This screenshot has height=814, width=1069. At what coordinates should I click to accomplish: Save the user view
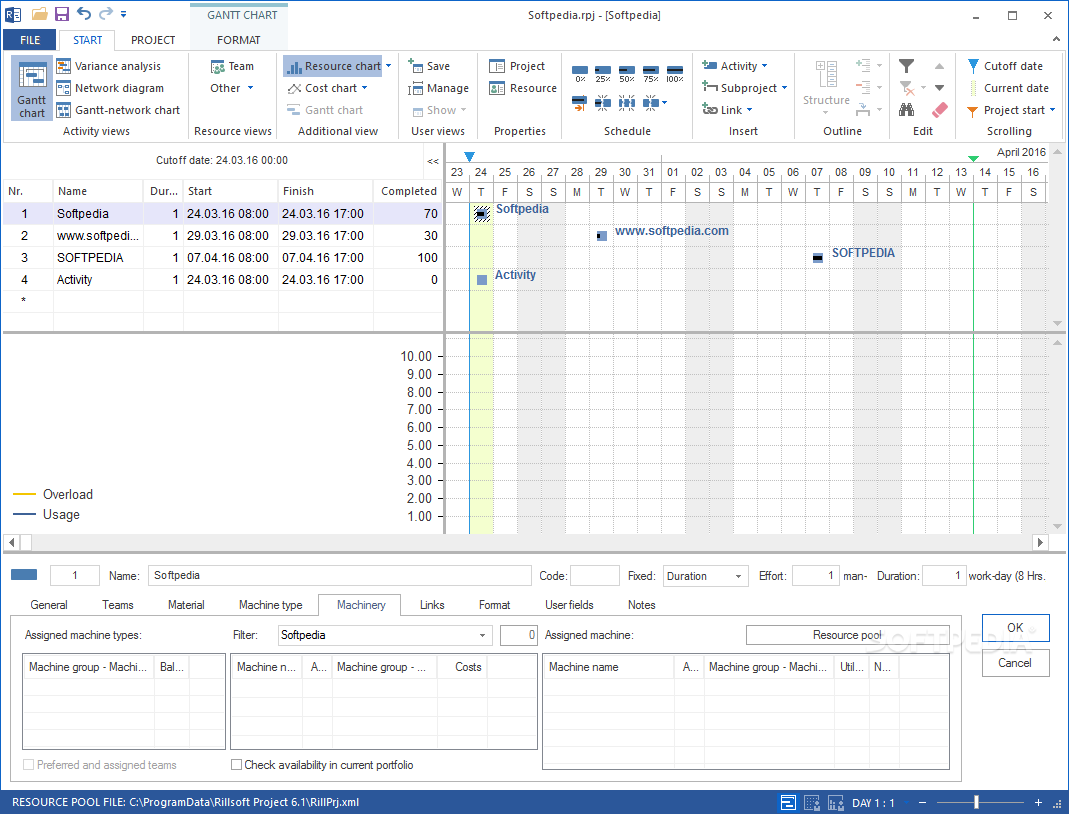point(429,66)
